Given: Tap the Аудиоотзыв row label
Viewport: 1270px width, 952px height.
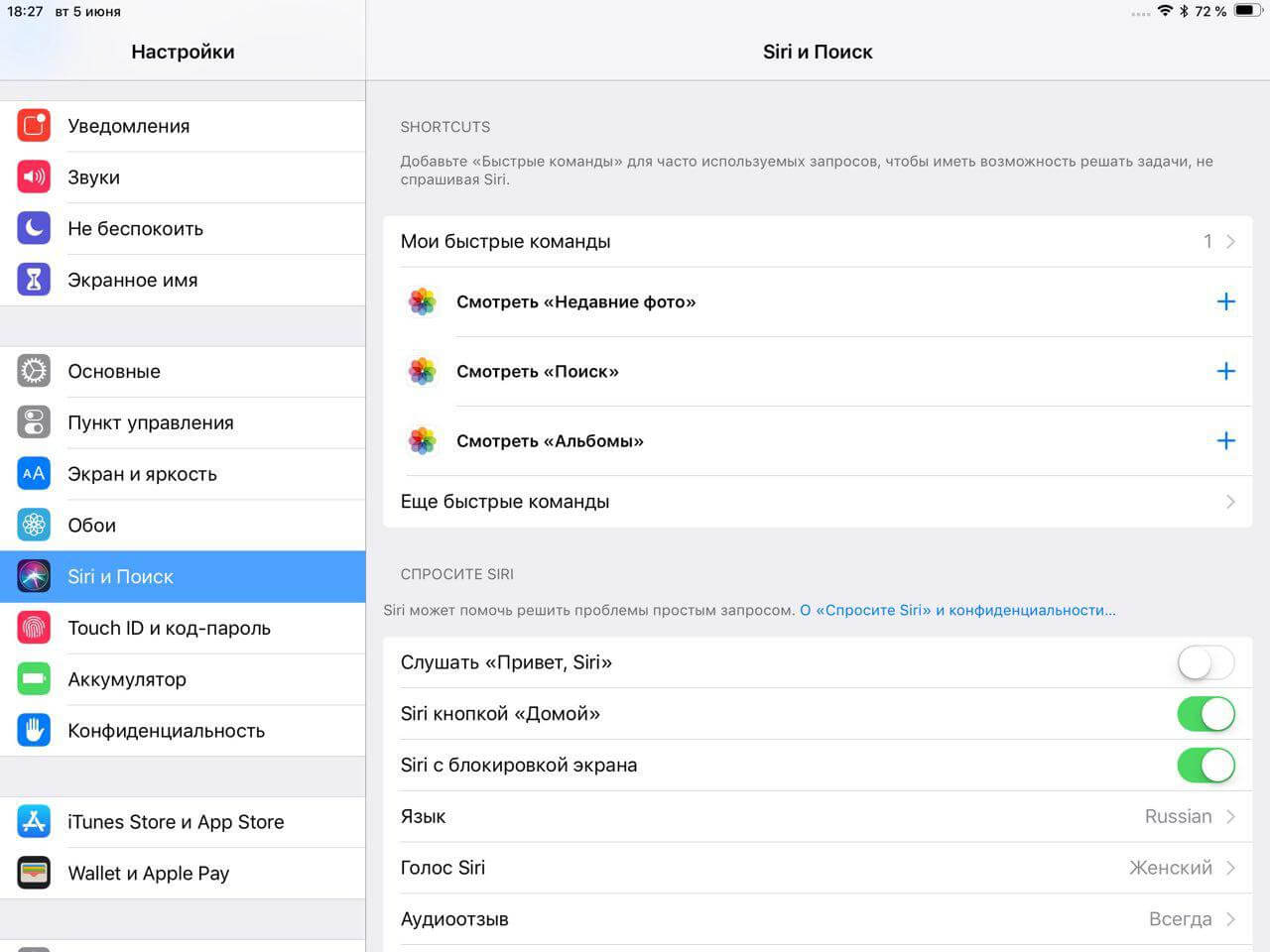Looking at the screenshot, I should (454, 919).
